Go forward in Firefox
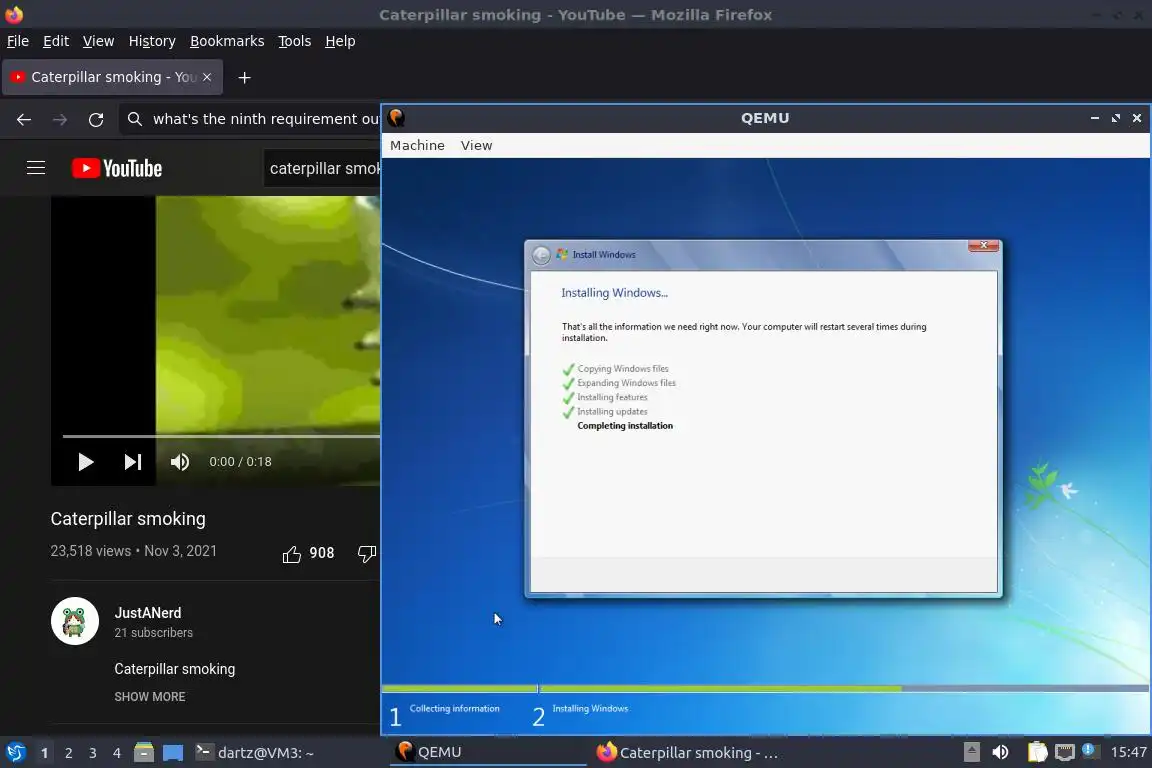 (60, 119)
